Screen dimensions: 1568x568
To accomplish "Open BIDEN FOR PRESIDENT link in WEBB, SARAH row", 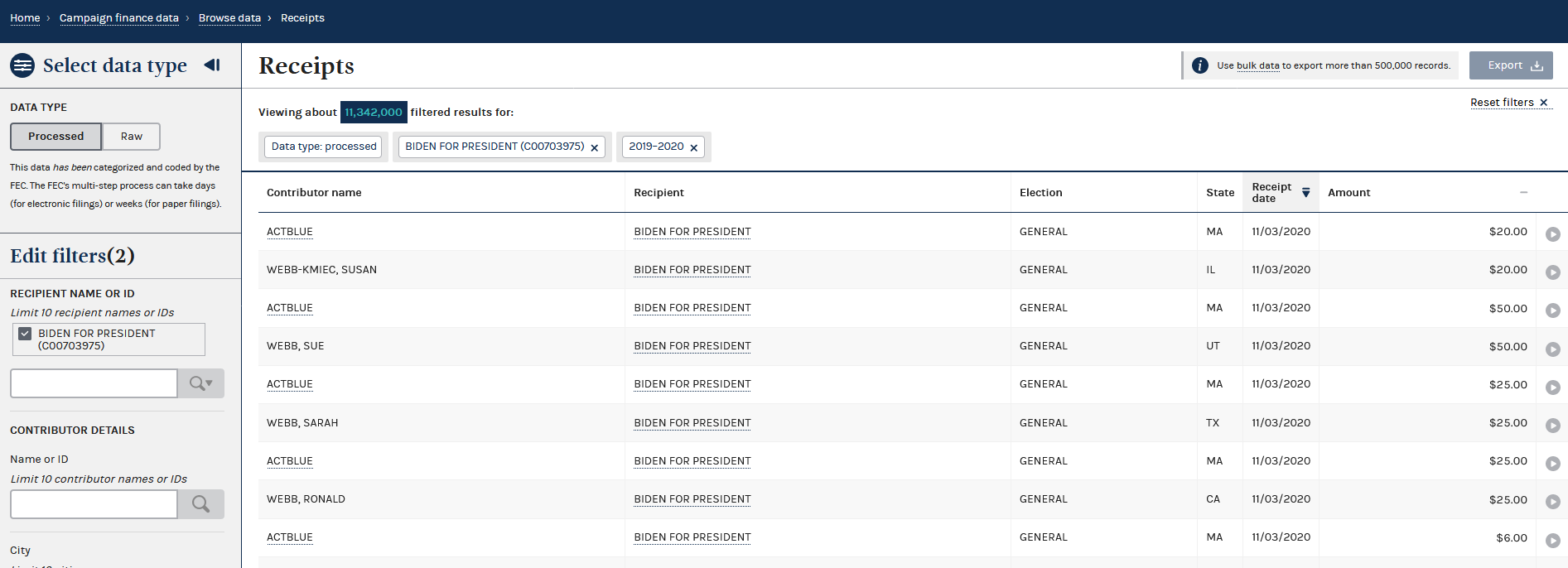I will [x=692, y=423].
